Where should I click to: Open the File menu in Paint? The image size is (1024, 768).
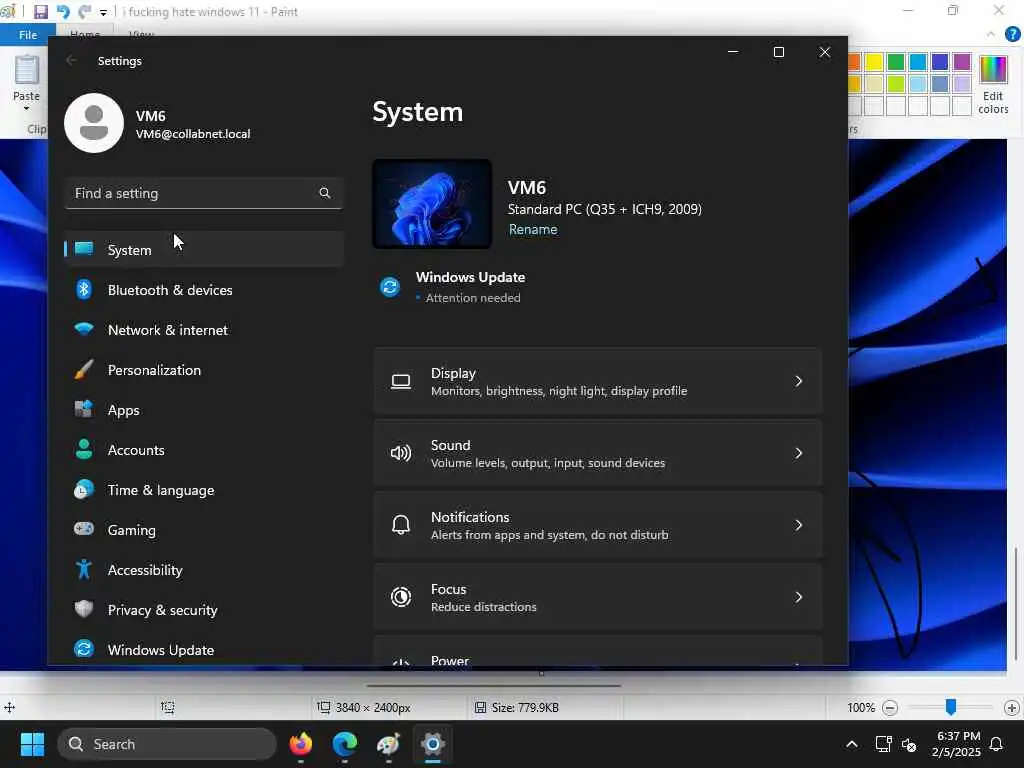click(x=27, y=35)
